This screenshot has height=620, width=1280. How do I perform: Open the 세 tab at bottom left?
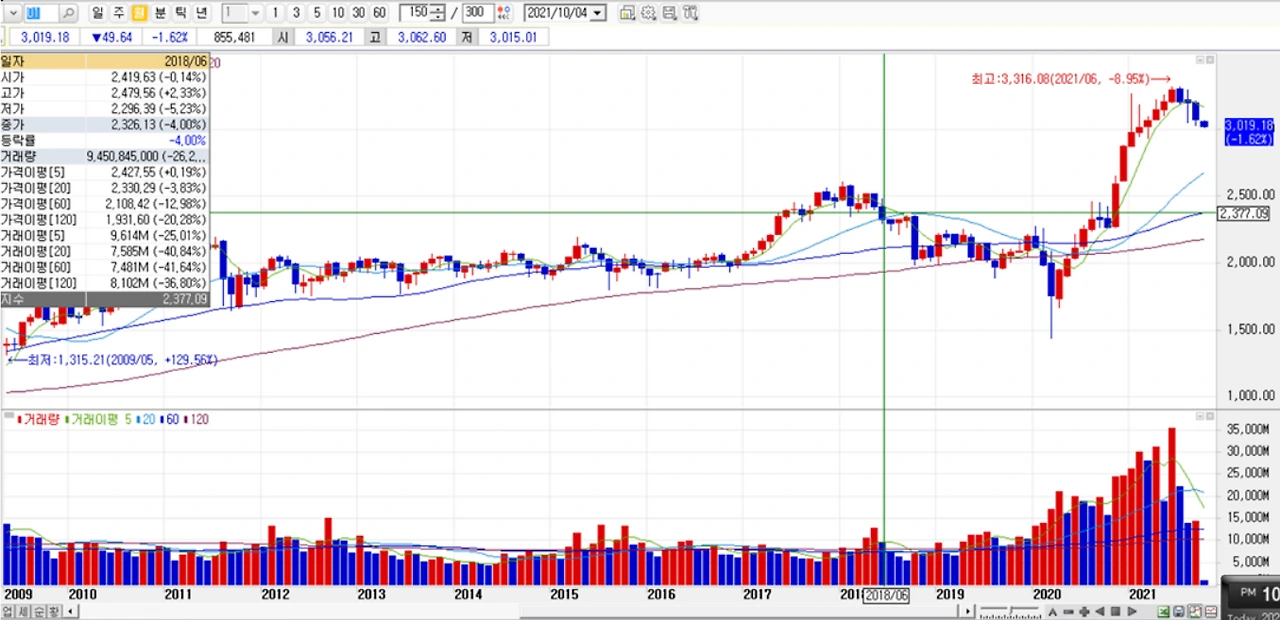point(23,611)
